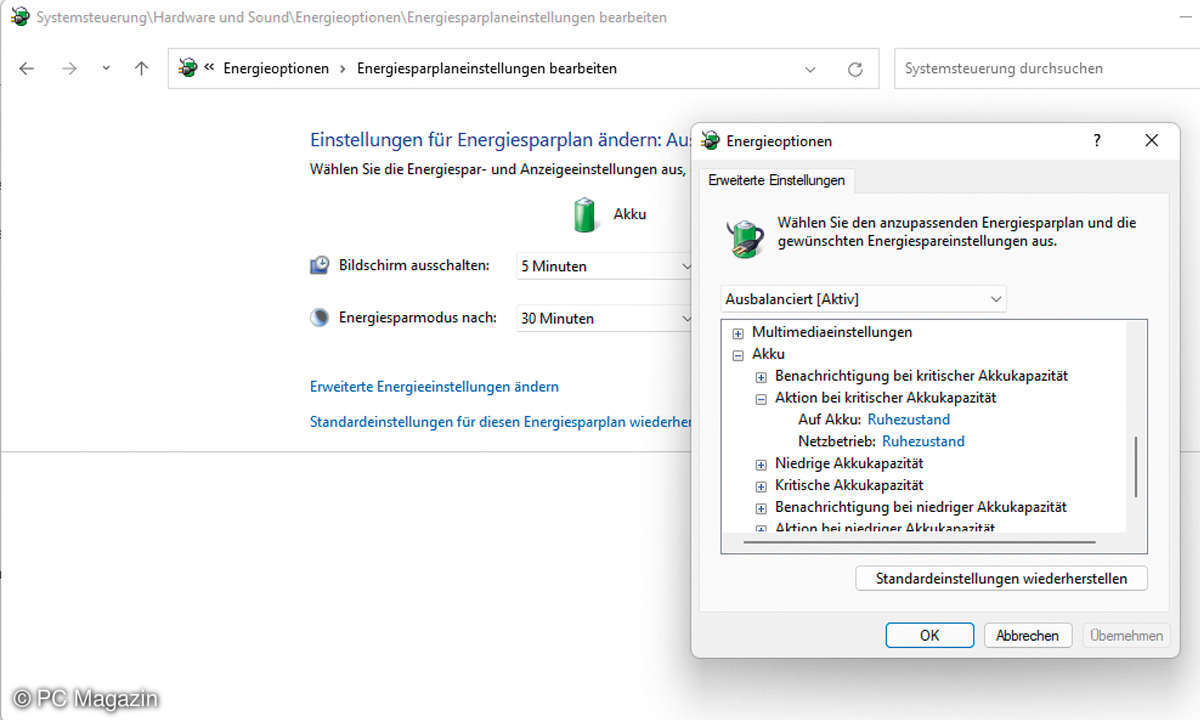1200x720 pixels.
Task: Click the settings tree horizontal scrollbar
Action: [921, 542]
